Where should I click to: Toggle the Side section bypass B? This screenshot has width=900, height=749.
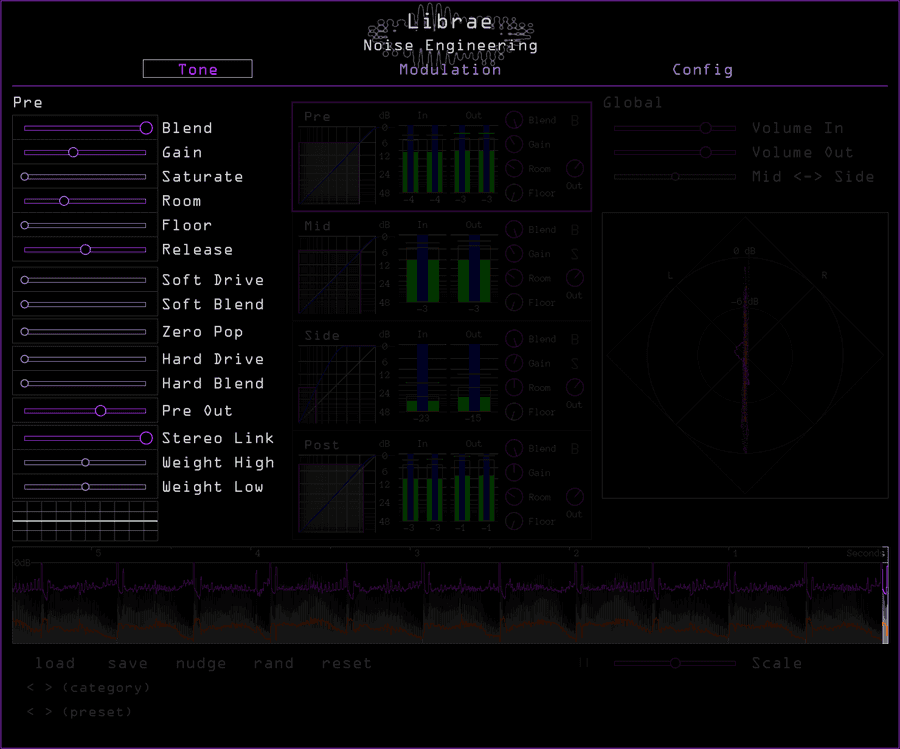[575, 340]
